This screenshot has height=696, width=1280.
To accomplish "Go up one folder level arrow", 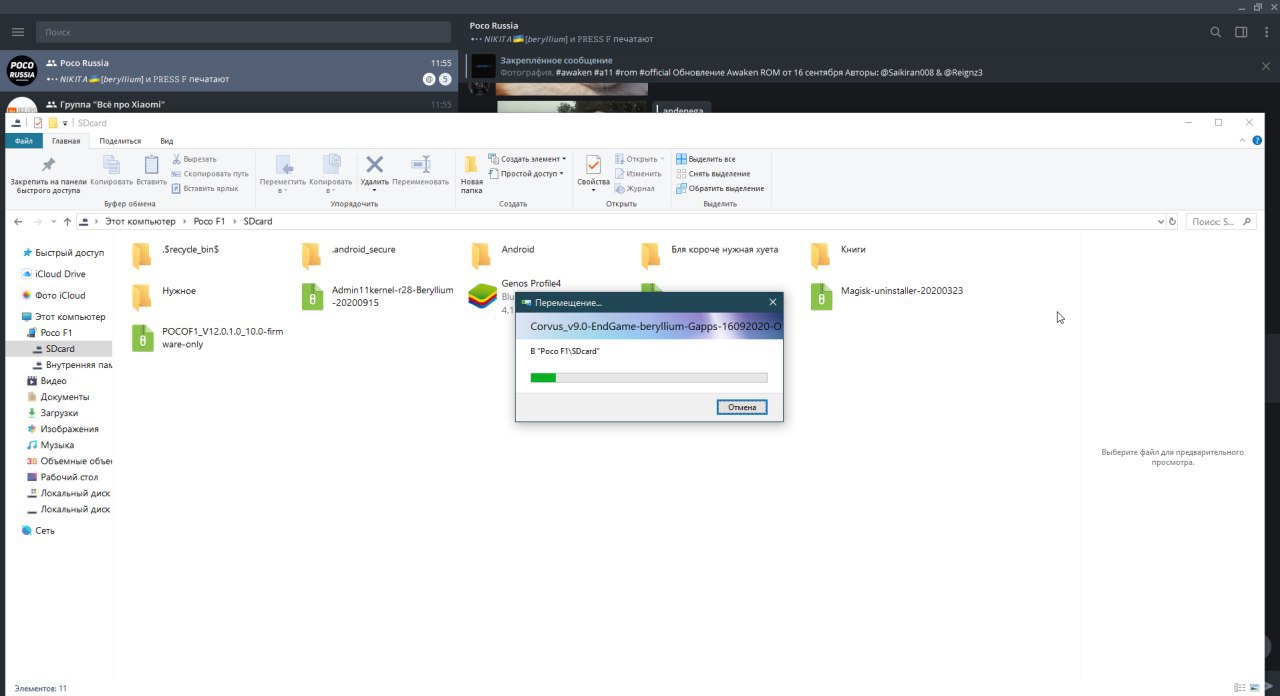I will coord(67,221).
